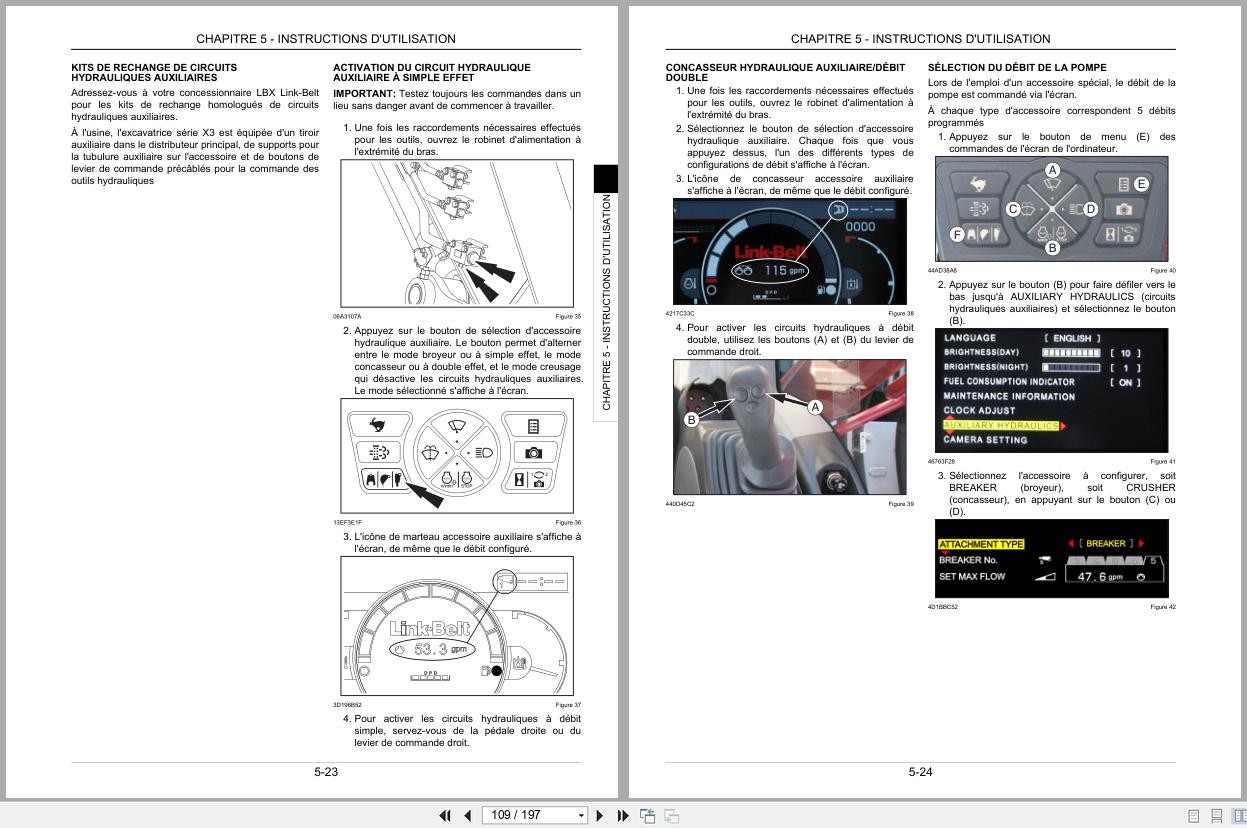The image size is (1247, 828).
Task: Enable continuous scrolling layout
Action: (1216, 815)
